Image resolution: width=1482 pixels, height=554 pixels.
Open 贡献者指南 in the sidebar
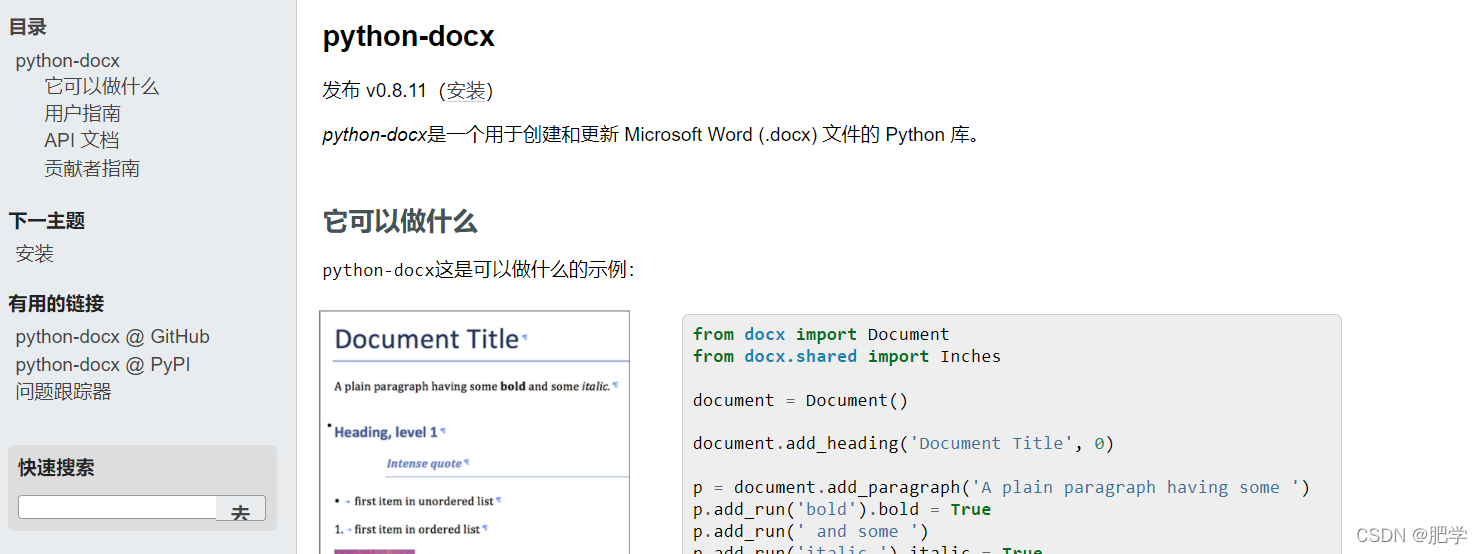[x=92, y=169]
